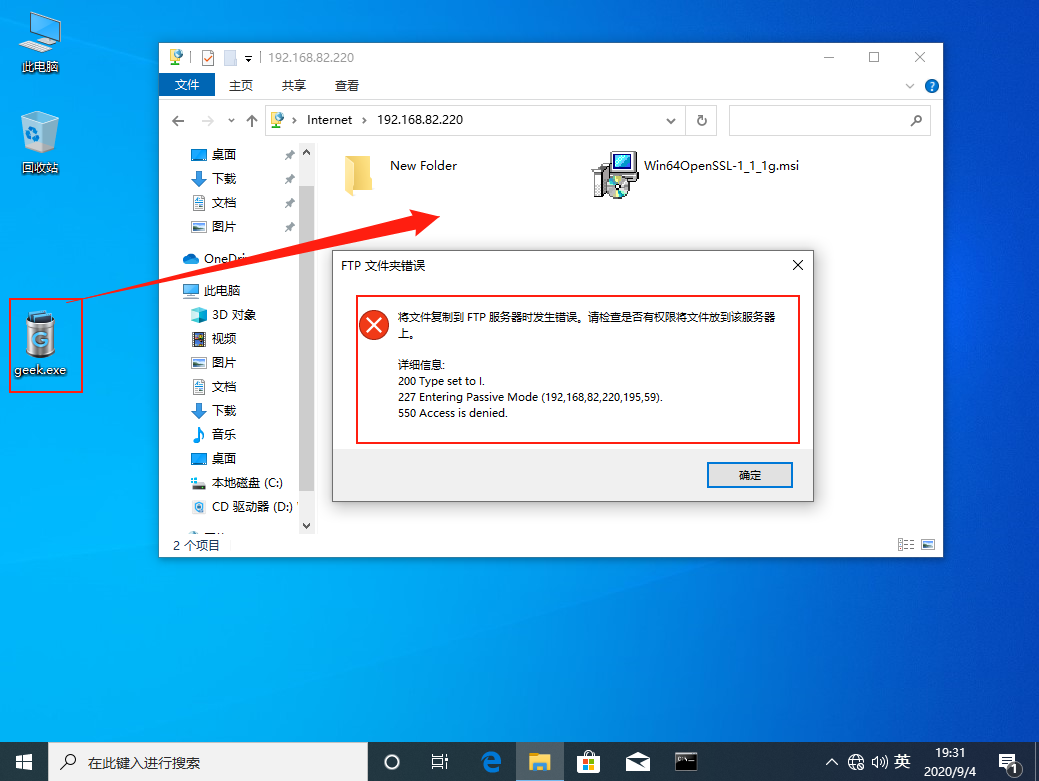Select the pinned 文档 item in Quick Access
The image size is (1039, 781).
point(213,202)
